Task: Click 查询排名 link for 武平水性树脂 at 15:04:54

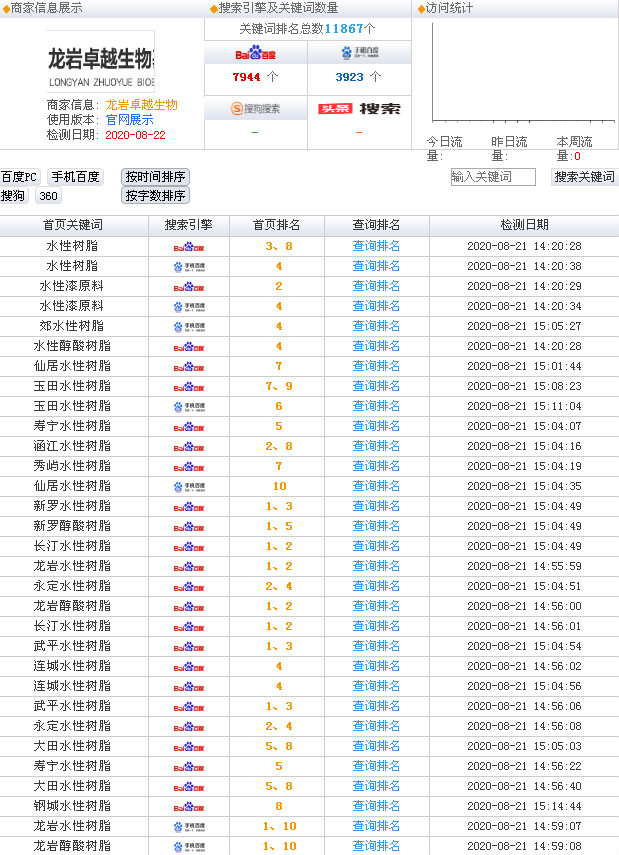Action: click(376, 646)
